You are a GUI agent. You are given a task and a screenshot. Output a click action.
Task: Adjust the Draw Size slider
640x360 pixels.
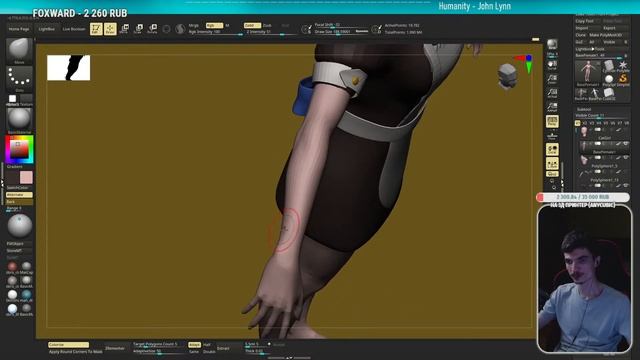tap(341, 31)
